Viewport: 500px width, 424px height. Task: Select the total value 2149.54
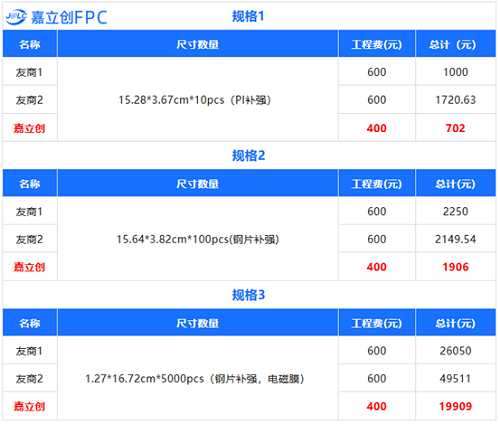(455, 239)
